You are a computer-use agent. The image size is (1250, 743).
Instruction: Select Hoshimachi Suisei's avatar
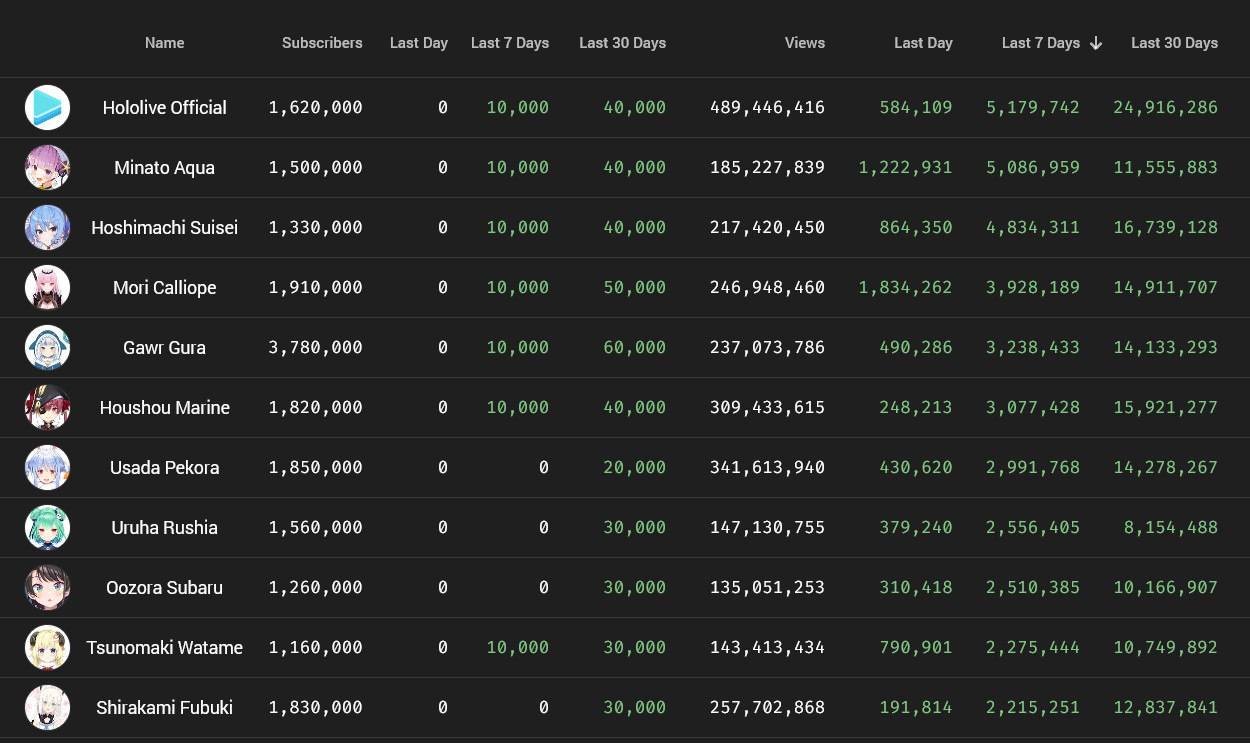pos(47,227)
